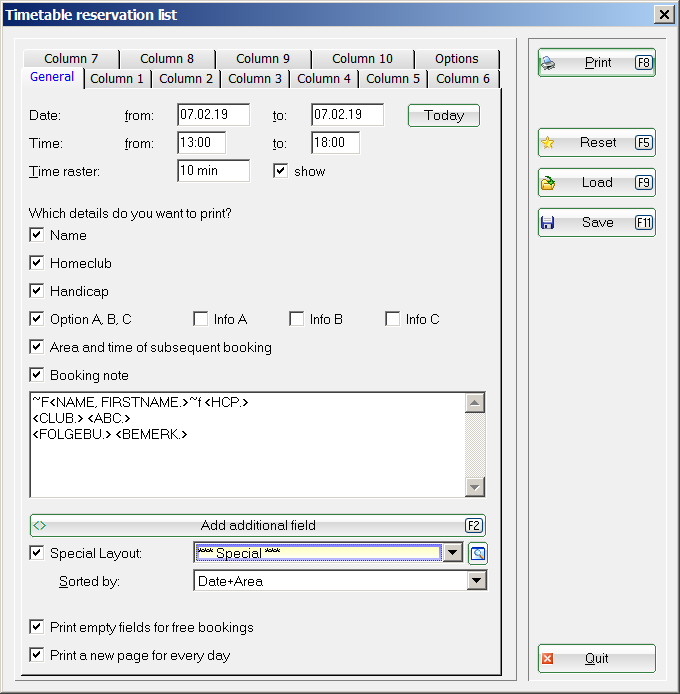The image size is (680, 694).
Task: Click the red X icon on Quit button
Action: (548, 659)
